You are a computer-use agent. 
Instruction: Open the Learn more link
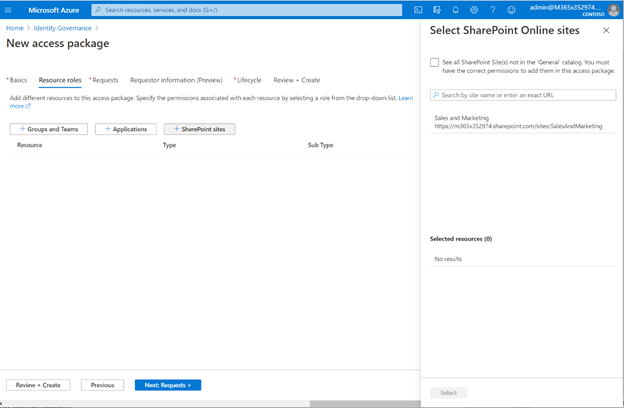406,98
